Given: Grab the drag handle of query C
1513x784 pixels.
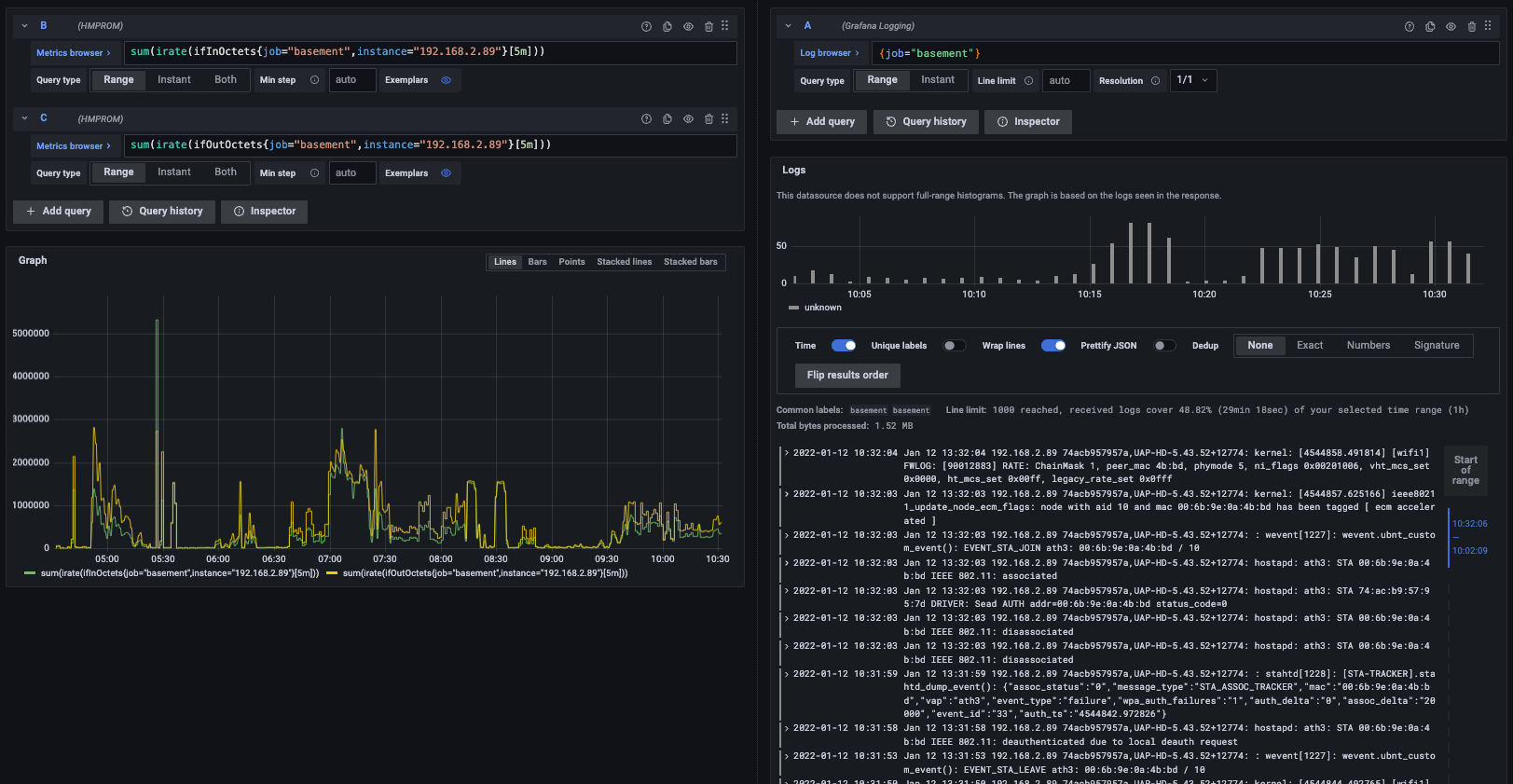Looking at the screenshot, I should (x=725, y=119).
